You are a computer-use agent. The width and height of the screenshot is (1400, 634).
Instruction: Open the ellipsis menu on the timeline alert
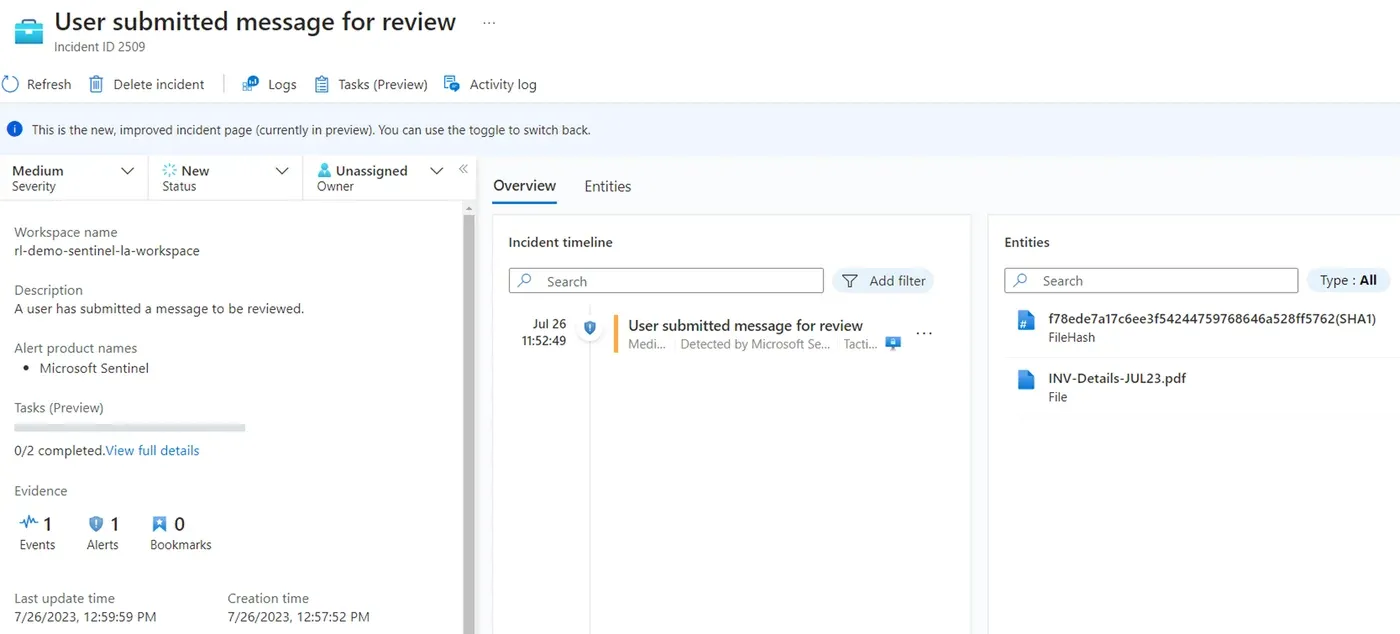(x=924, y=333)
